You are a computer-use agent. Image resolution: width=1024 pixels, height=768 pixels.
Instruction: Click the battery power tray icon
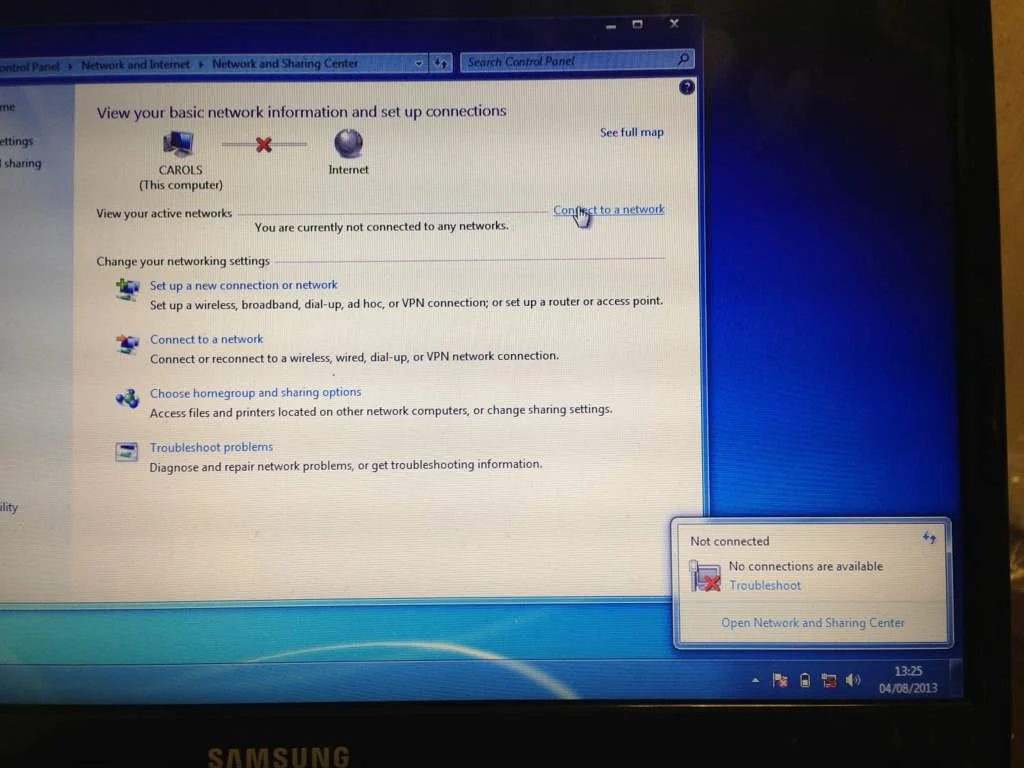tap(805, 680)
